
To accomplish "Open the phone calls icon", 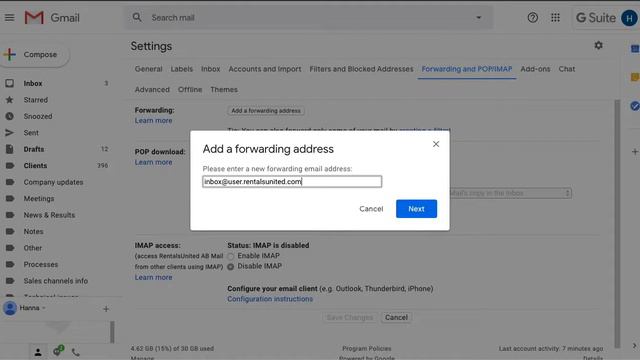I will [76, 352].
